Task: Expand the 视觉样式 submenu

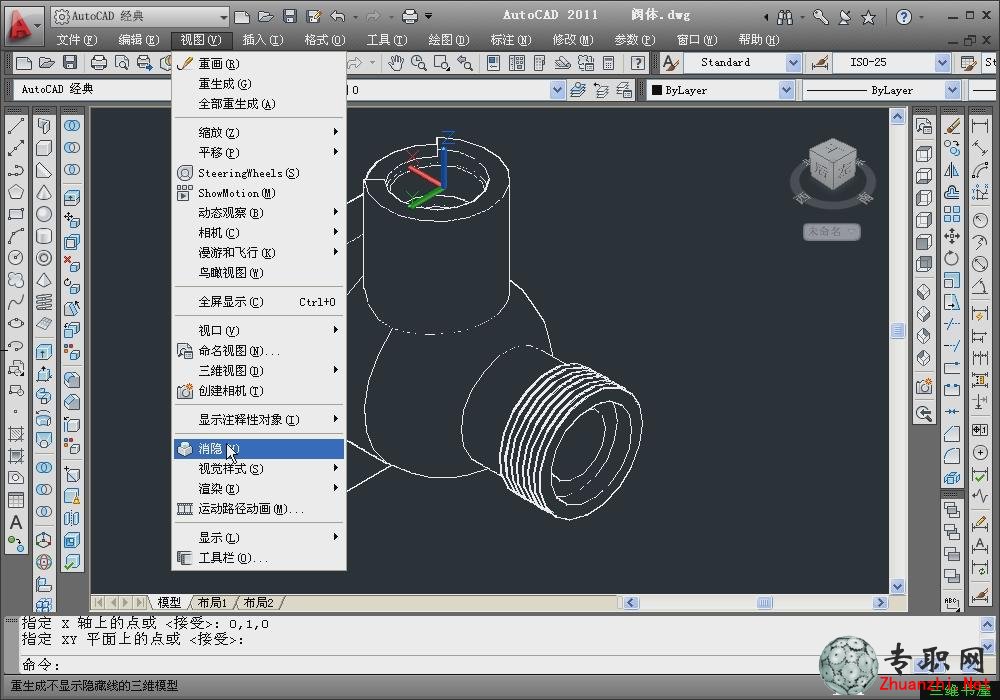Action: pos(260,469)
